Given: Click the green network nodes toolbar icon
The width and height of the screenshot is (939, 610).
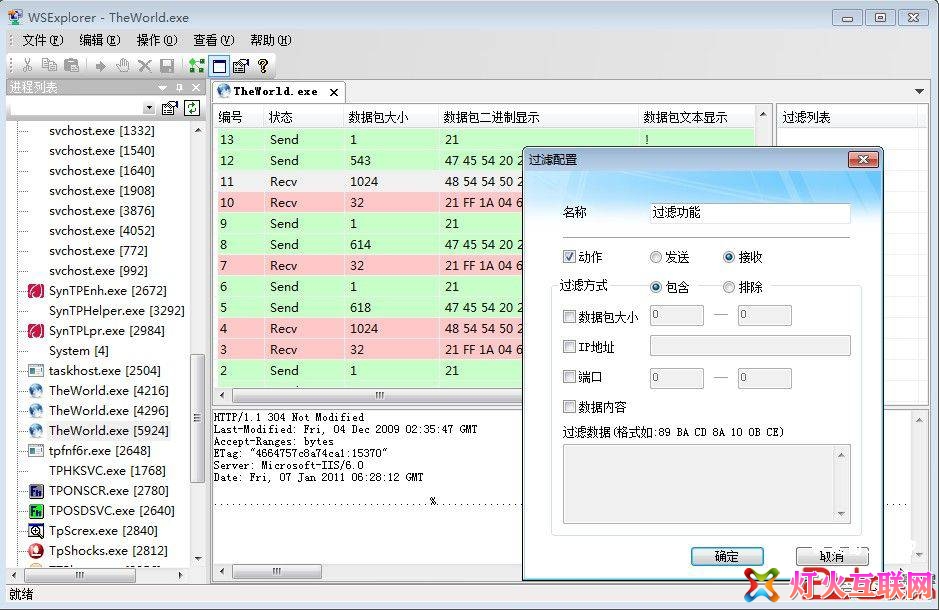Looking at the screenshot, I should pos(196,65).
